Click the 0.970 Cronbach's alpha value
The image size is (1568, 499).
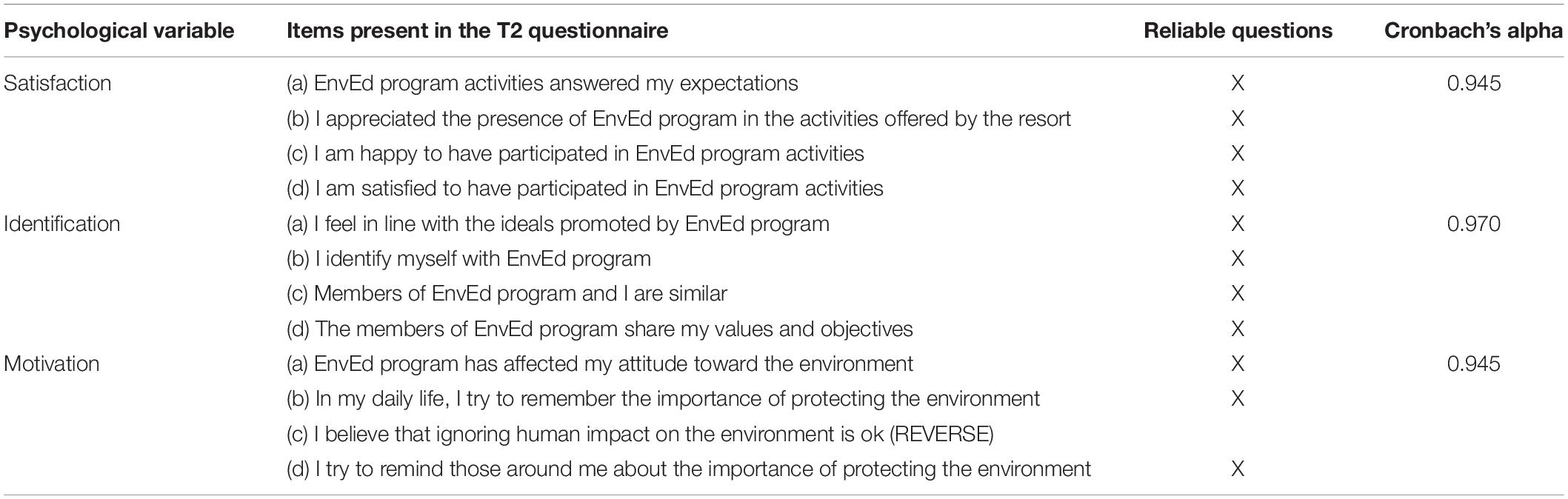click(1474, 224)
